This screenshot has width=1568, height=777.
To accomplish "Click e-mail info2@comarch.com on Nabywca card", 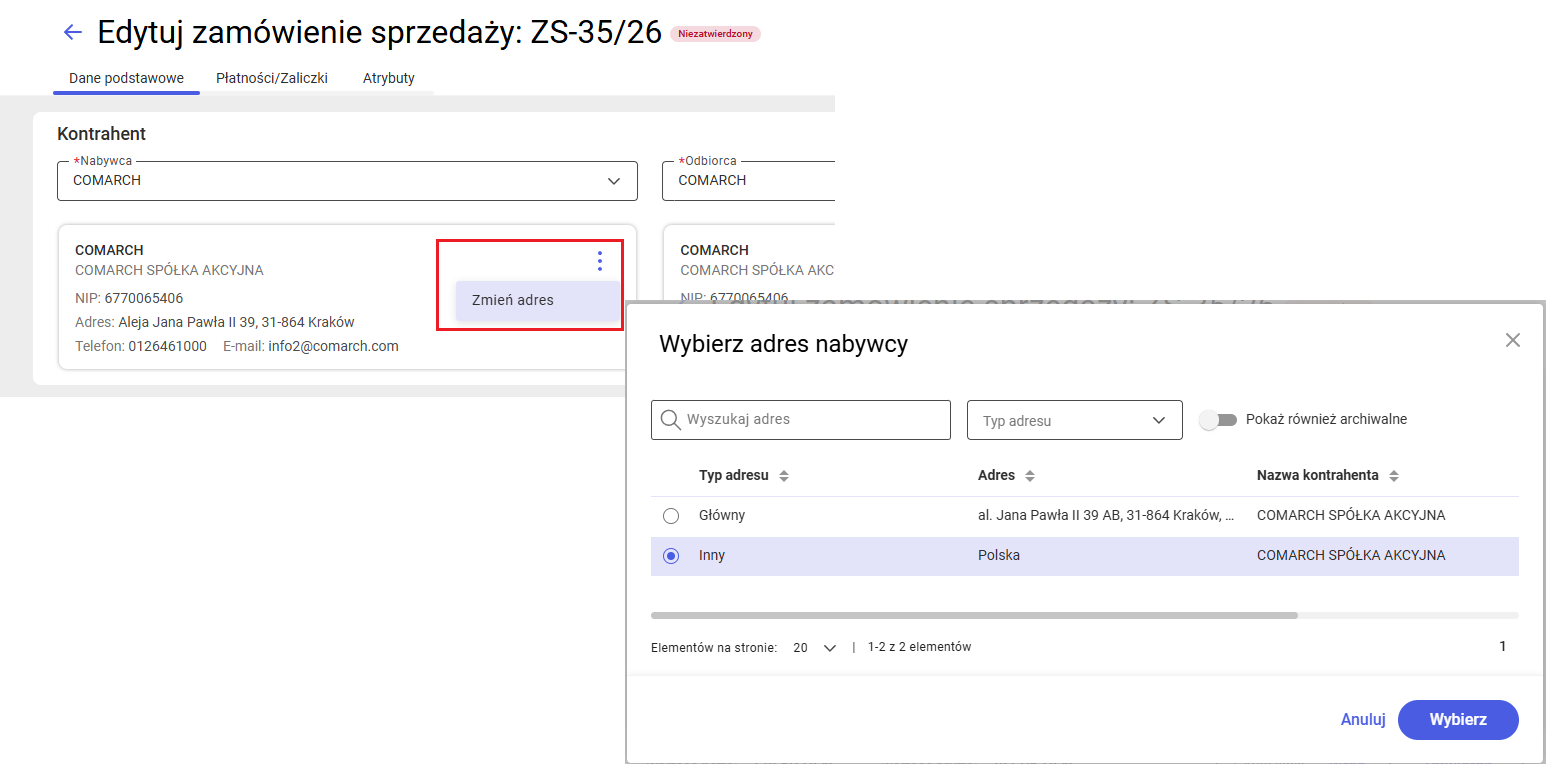I will coord(311,346).
